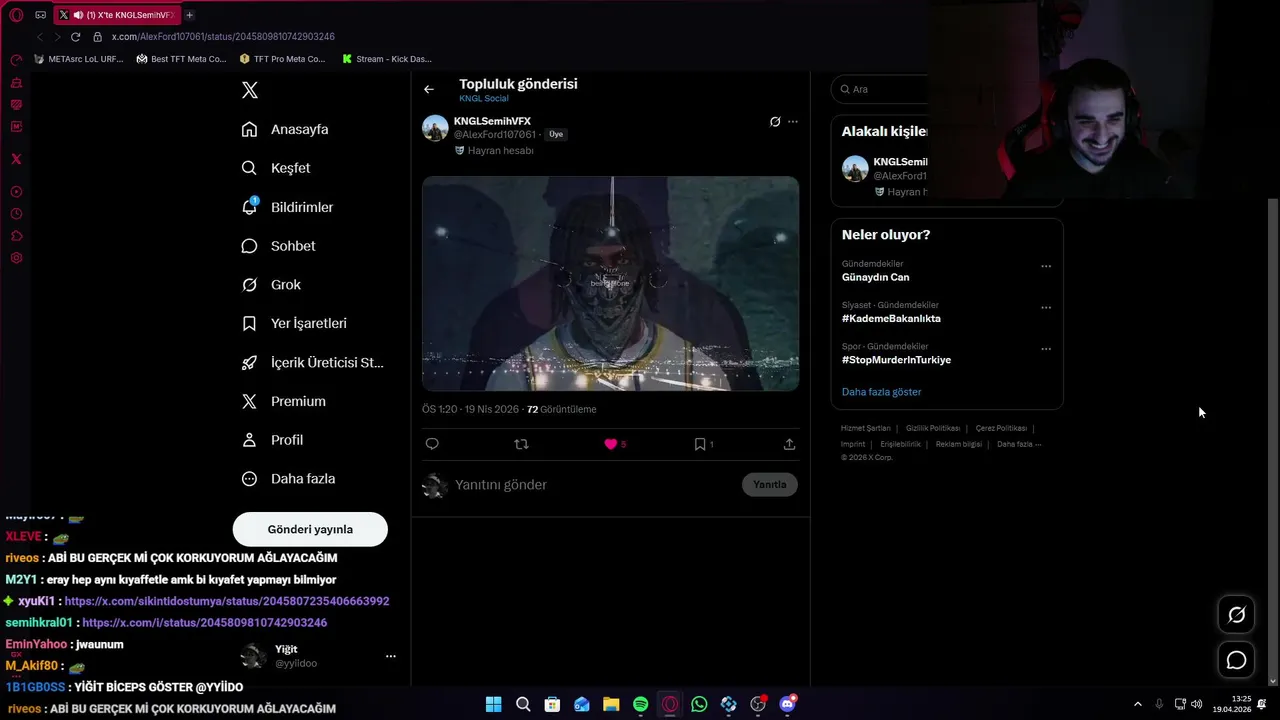Open WhatsApp from the taskbar

[699, 704]
